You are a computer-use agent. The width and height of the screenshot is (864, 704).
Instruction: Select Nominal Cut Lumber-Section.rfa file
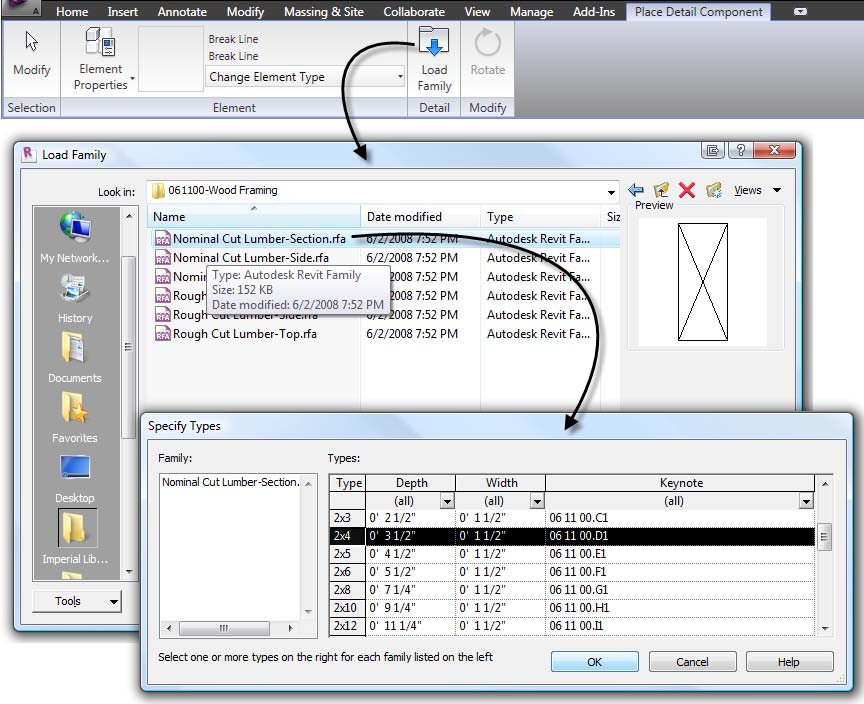[259, 239]
